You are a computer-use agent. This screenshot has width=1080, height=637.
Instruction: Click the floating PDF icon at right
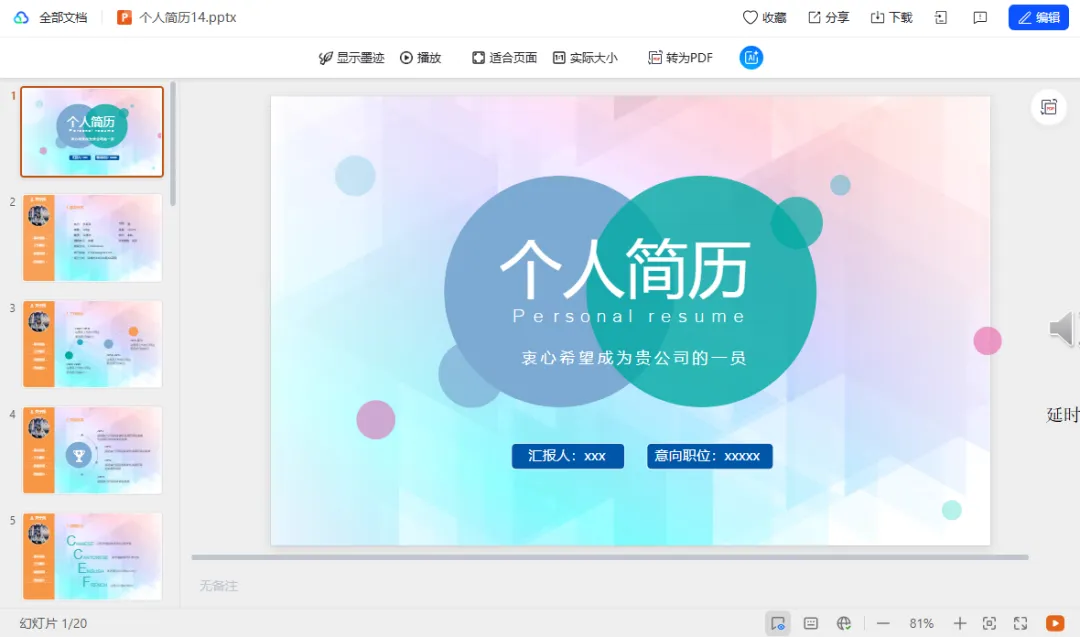tap(1048, 107)
